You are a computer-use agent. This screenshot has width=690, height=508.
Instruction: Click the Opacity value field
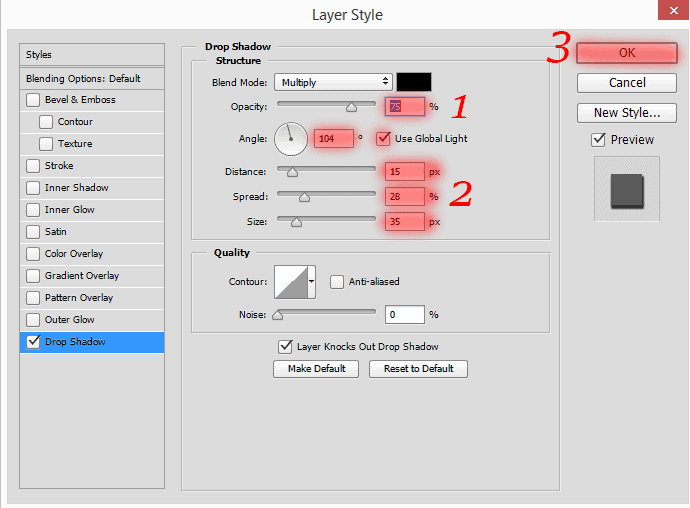click(405, 107)
